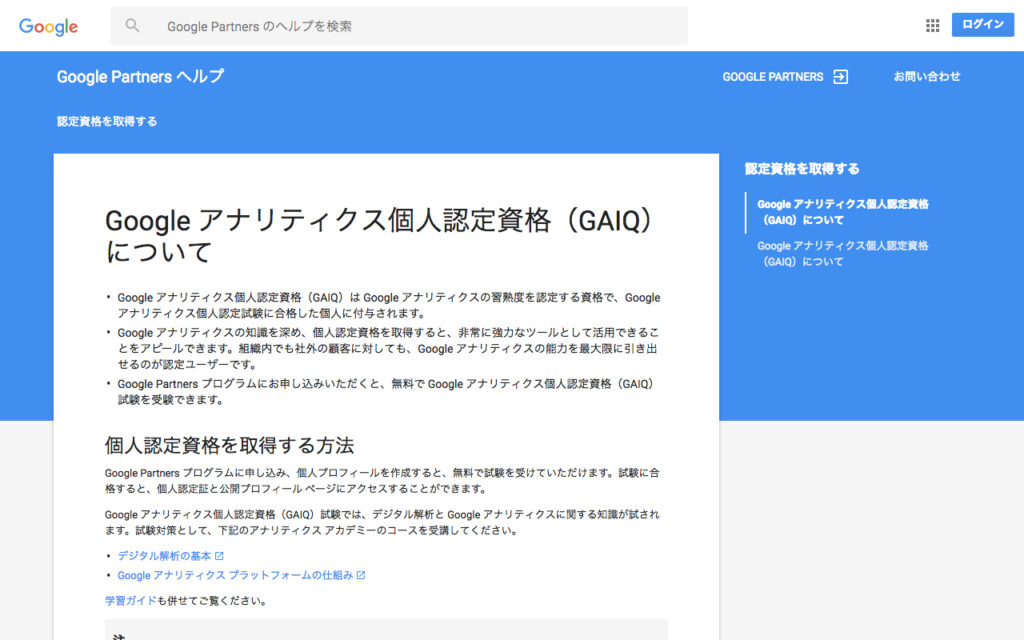Click the search magnifier icon

pyautogui.click(x=132, y=26)
